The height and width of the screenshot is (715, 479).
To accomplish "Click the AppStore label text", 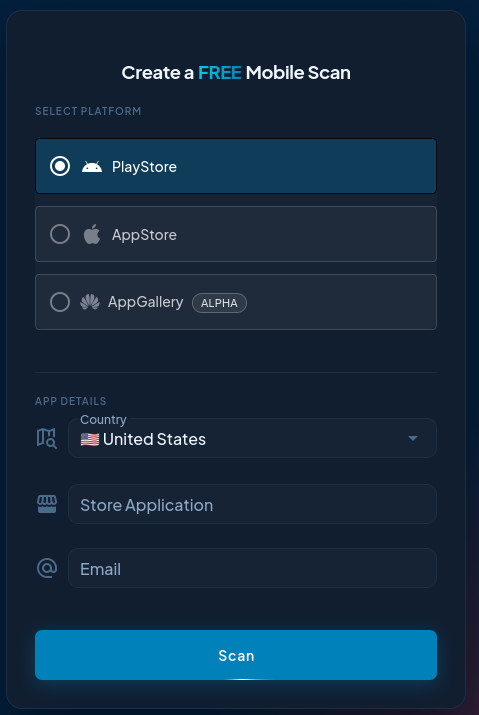I will coord(144,235).
